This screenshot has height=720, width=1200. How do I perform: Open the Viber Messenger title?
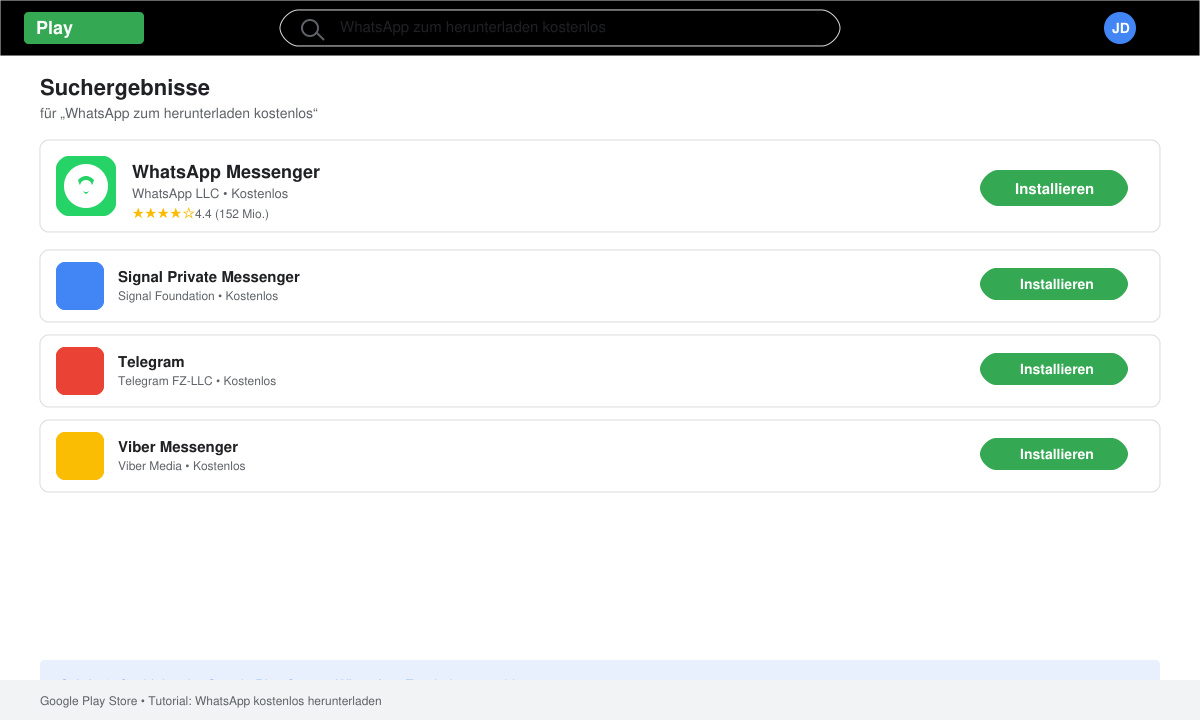(178, 447)
